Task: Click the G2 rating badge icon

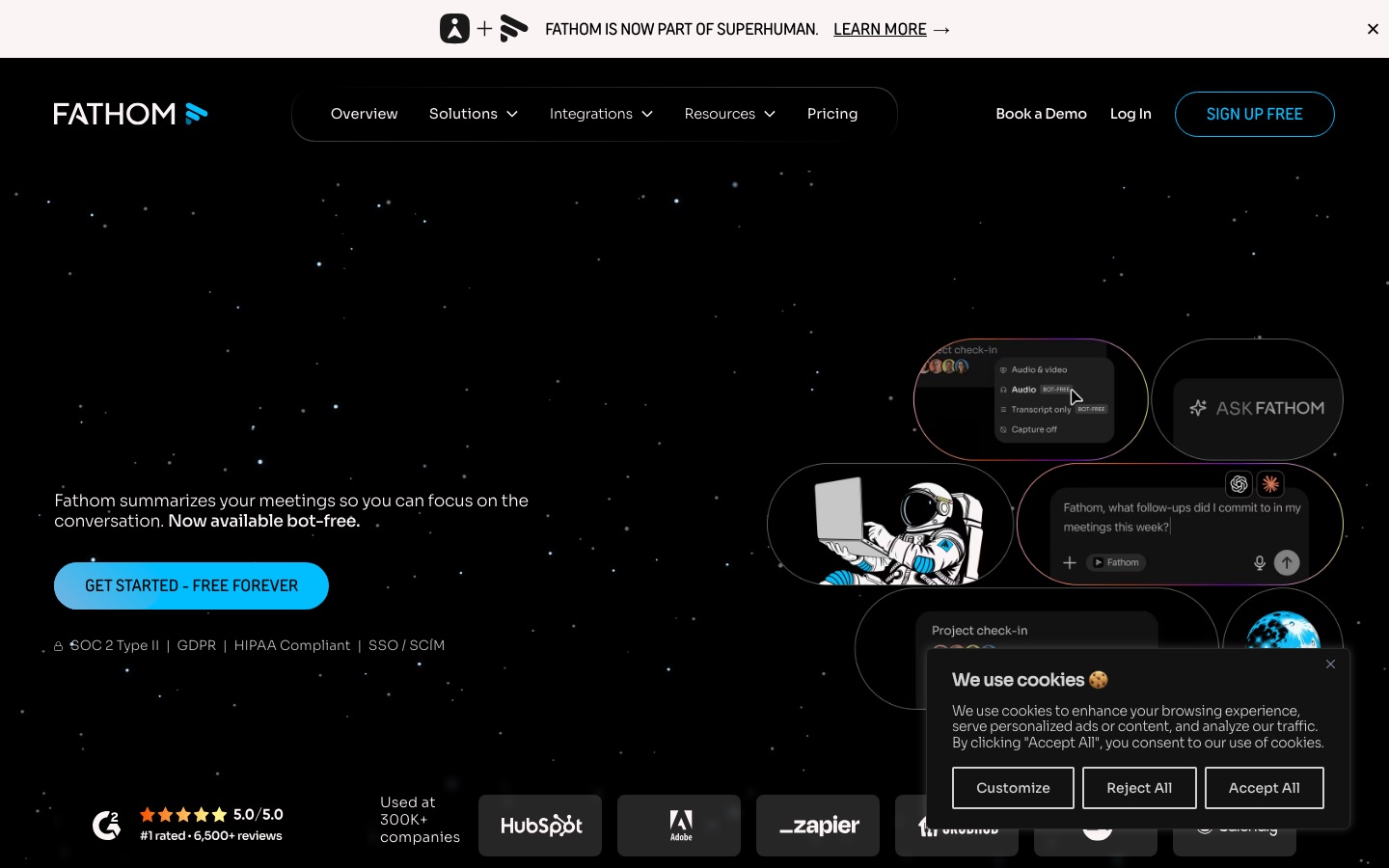Action: (x=106, y=825)
